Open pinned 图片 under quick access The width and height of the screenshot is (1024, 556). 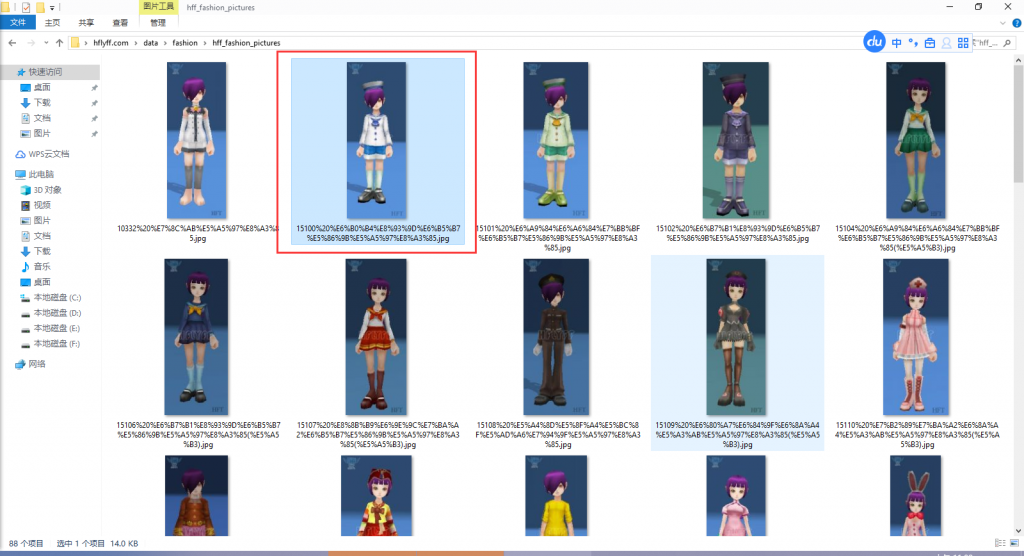coord(42,133)
